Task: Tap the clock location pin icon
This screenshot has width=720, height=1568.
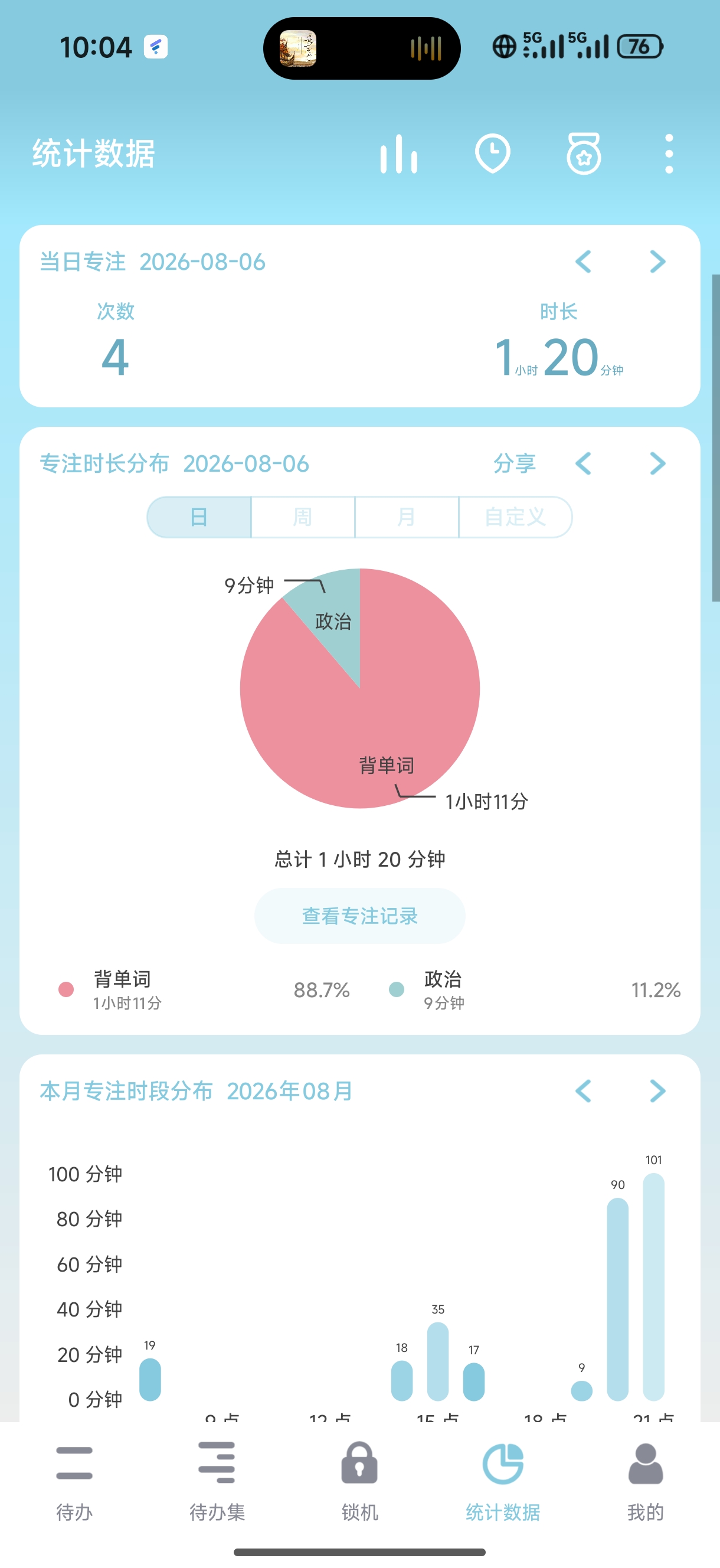Action: coord(492,153)
